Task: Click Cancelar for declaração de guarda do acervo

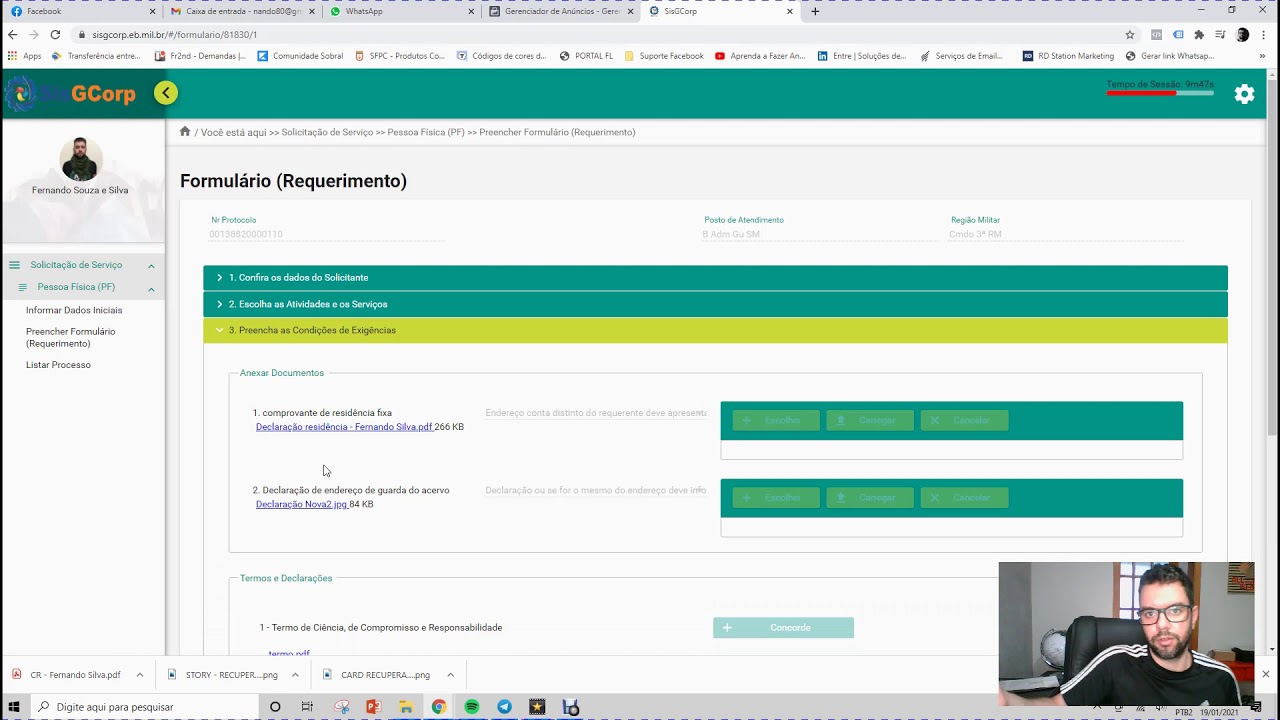Action: coord(964,497)
